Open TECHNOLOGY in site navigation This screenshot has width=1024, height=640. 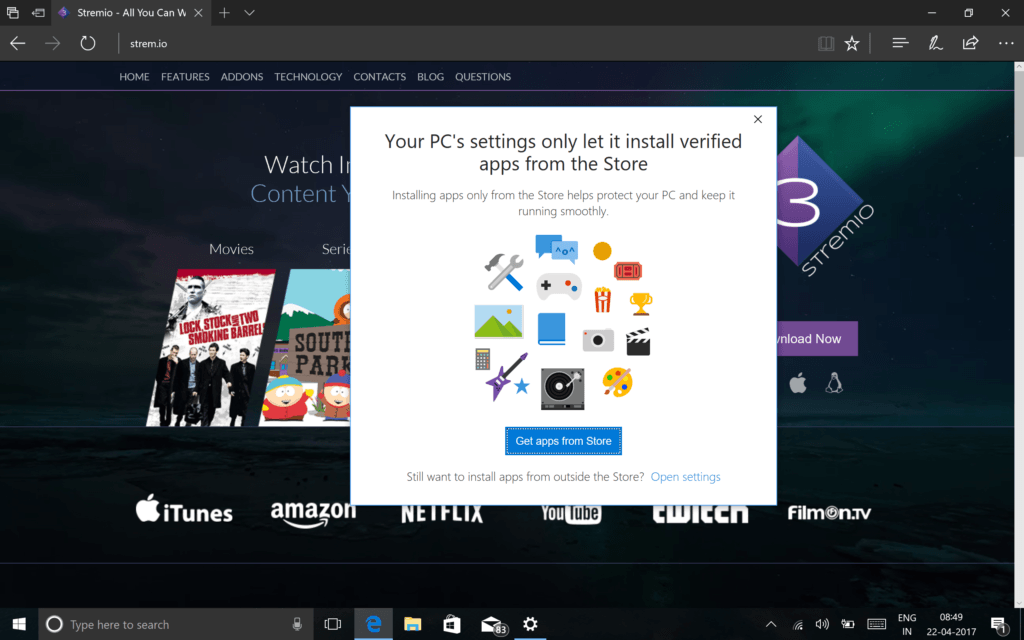click(308, 76)
